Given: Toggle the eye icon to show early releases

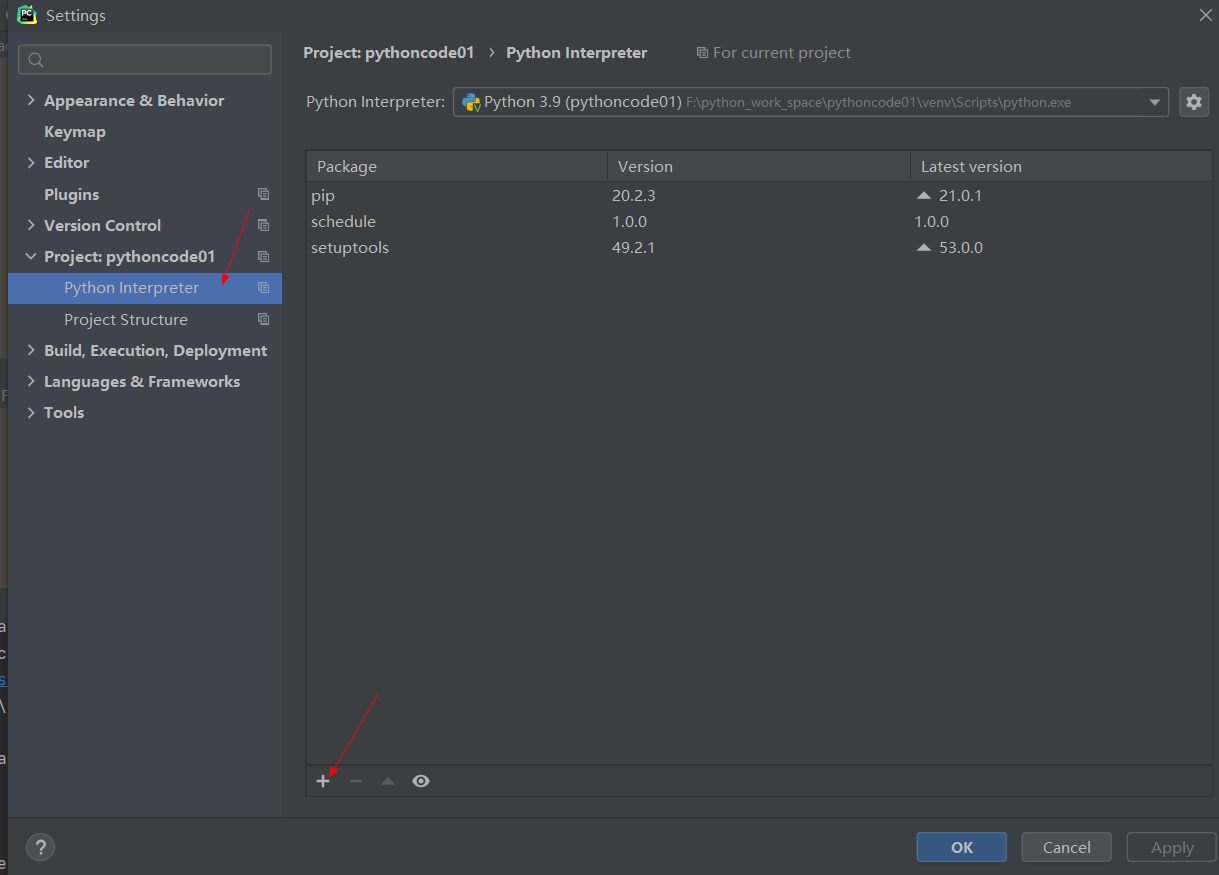Looking at the screenshot, I should tap(420, 780).
